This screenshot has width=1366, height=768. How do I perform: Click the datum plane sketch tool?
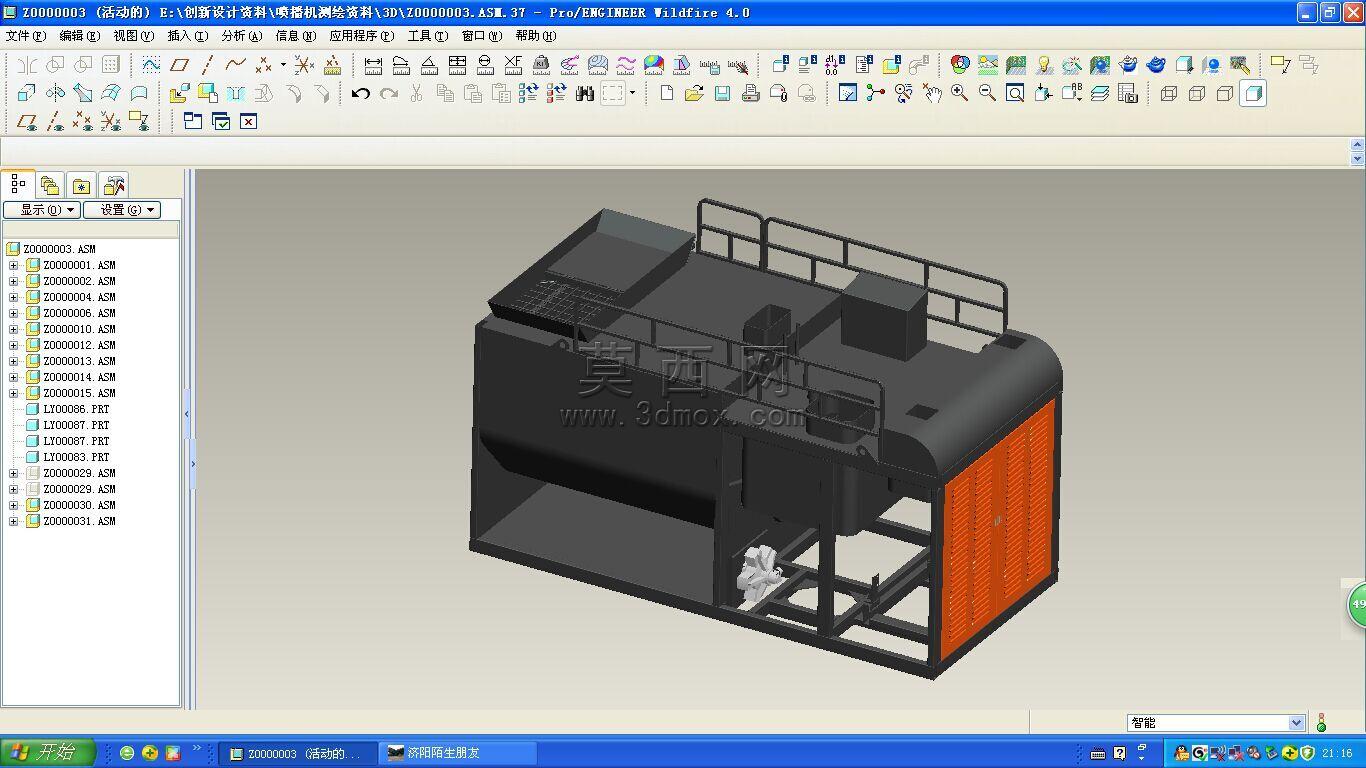click(x=179, y=65)
